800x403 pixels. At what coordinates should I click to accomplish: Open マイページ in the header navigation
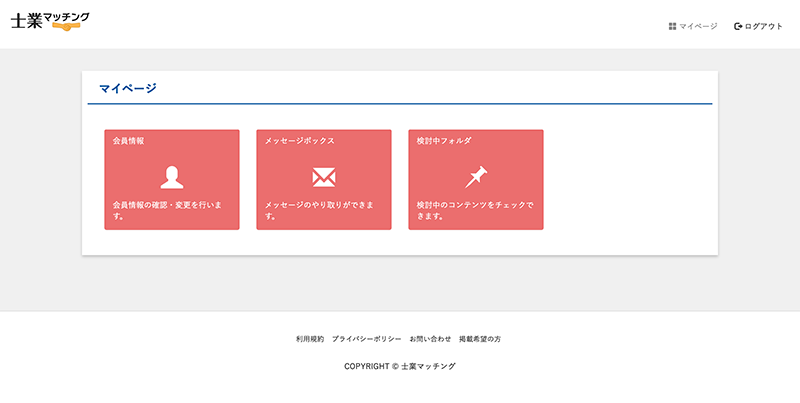click(x=693, y=26)
